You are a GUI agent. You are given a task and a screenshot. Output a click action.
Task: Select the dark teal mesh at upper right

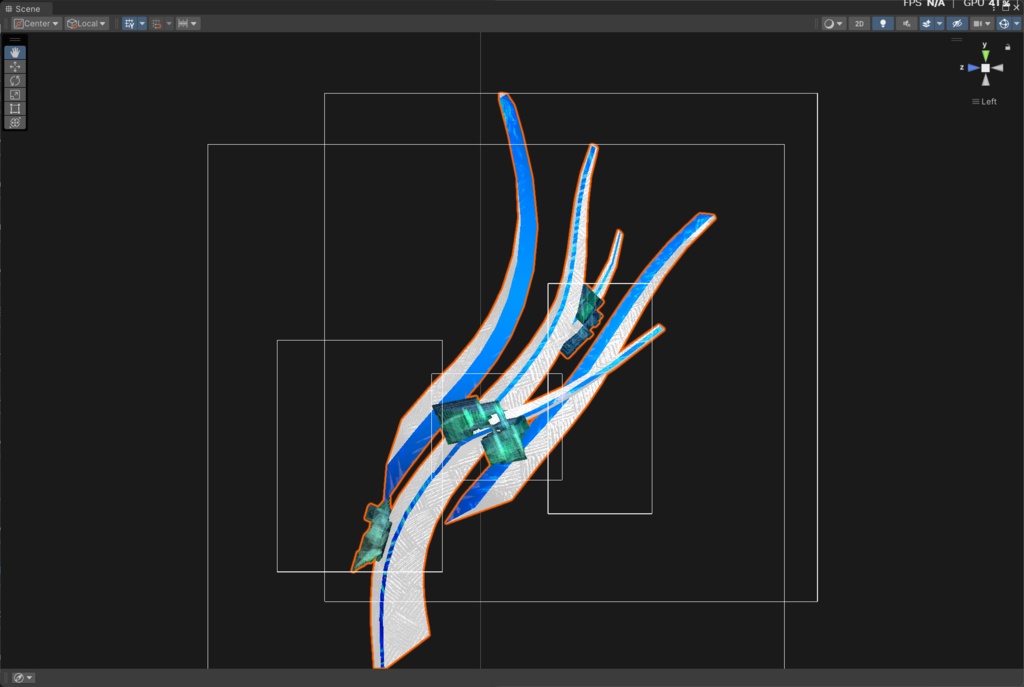pos(583,320)
